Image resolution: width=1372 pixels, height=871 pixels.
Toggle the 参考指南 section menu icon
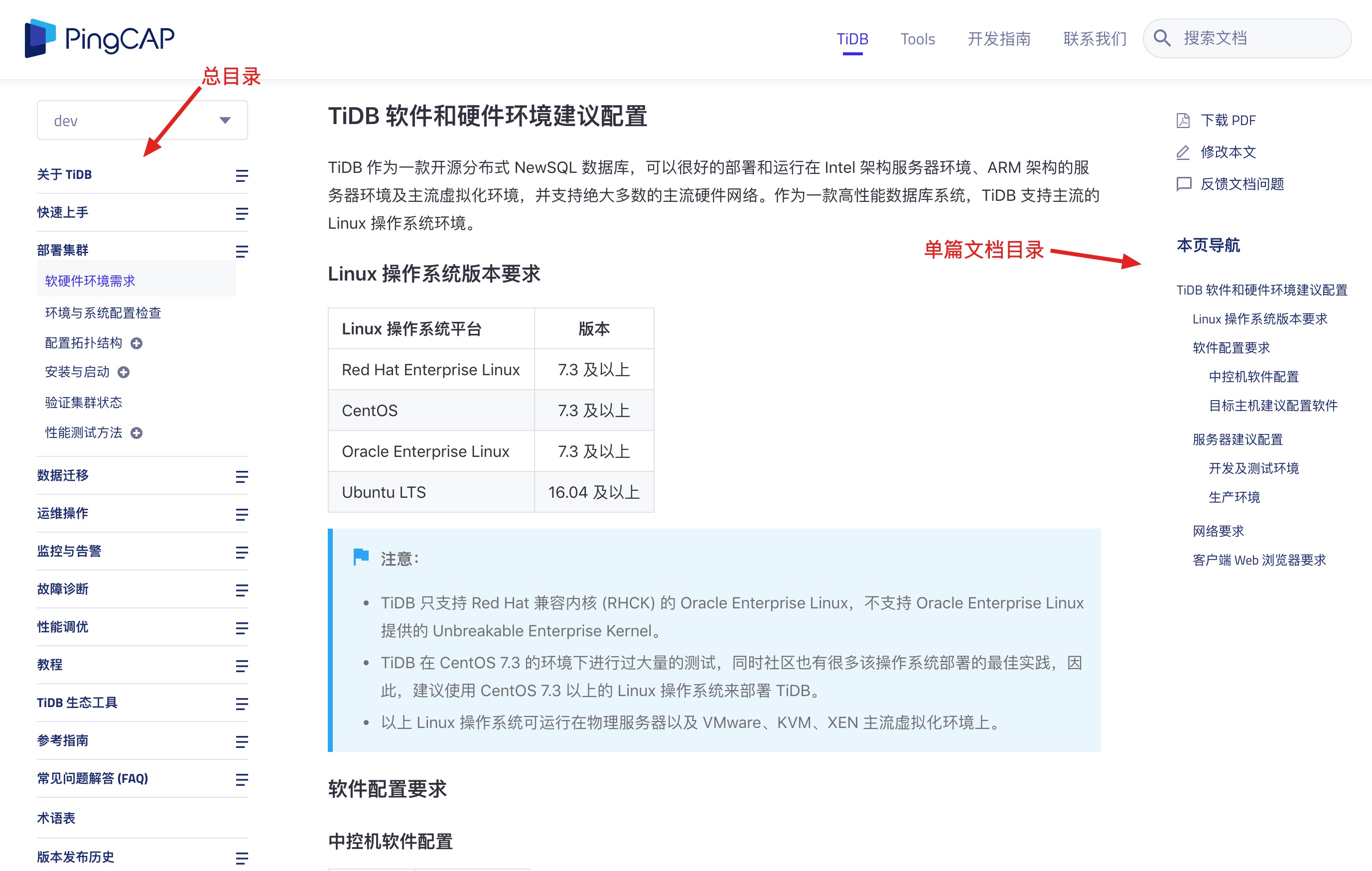click(x=242, y=741)
